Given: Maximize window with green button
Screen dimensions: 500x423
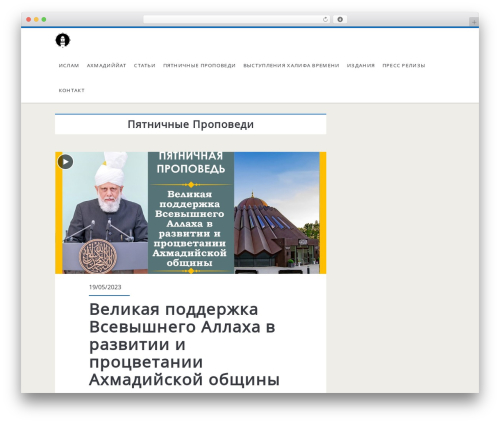Looking at the screenshot, I should [44, 19].
